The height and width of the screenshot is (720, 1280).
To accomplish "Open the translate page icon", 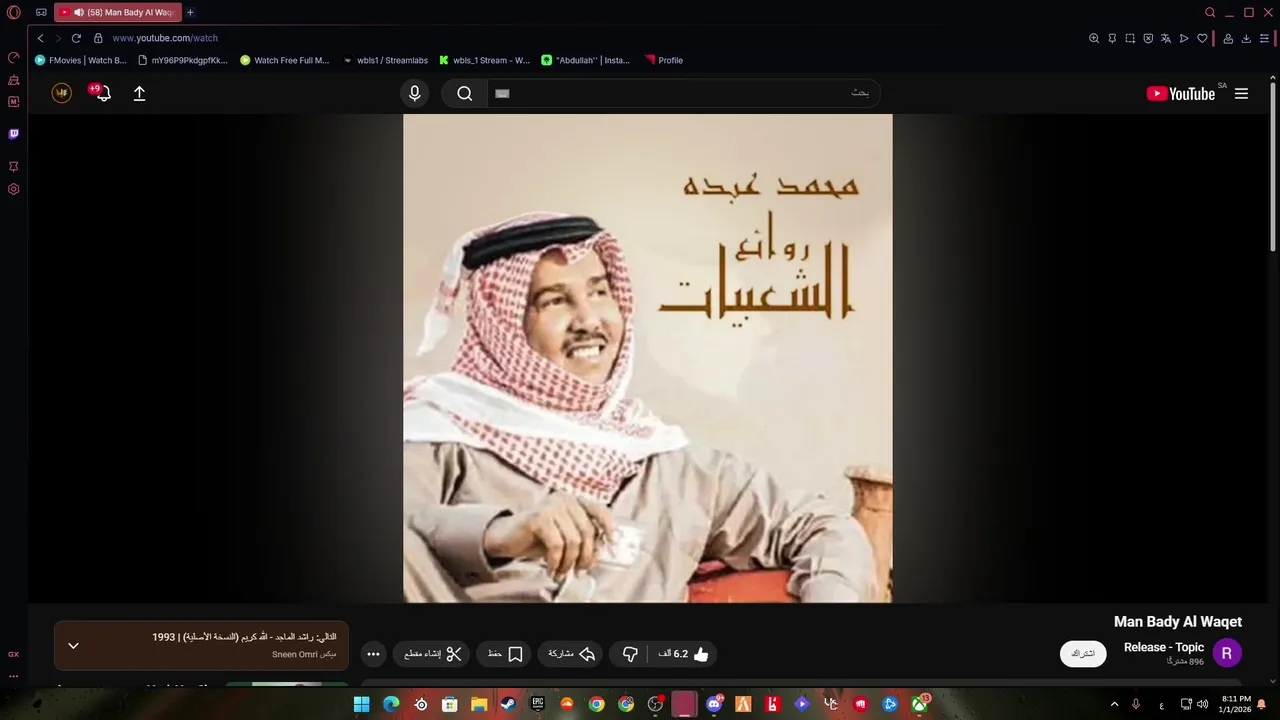I will [x=1166, y=38].
